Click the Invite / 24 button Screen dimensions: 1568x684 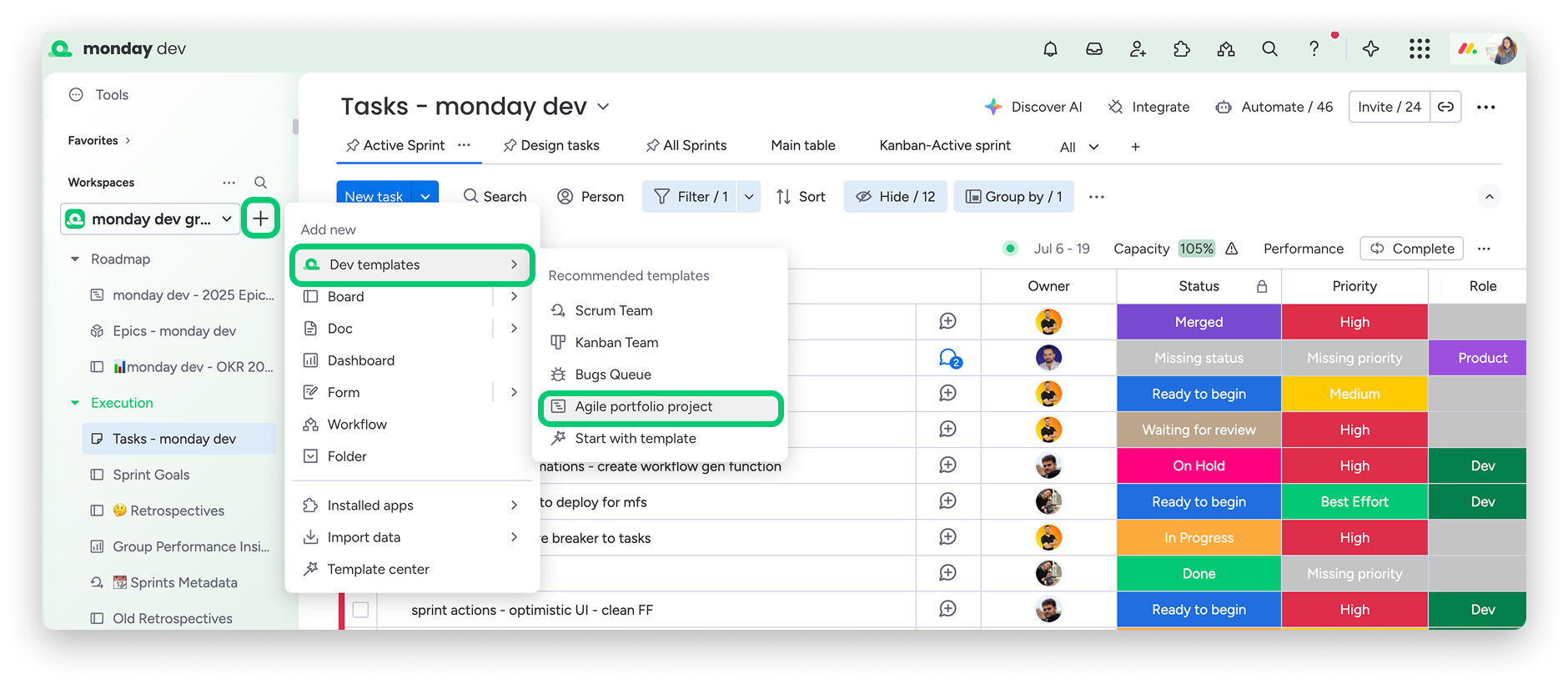coord(1390,107)
